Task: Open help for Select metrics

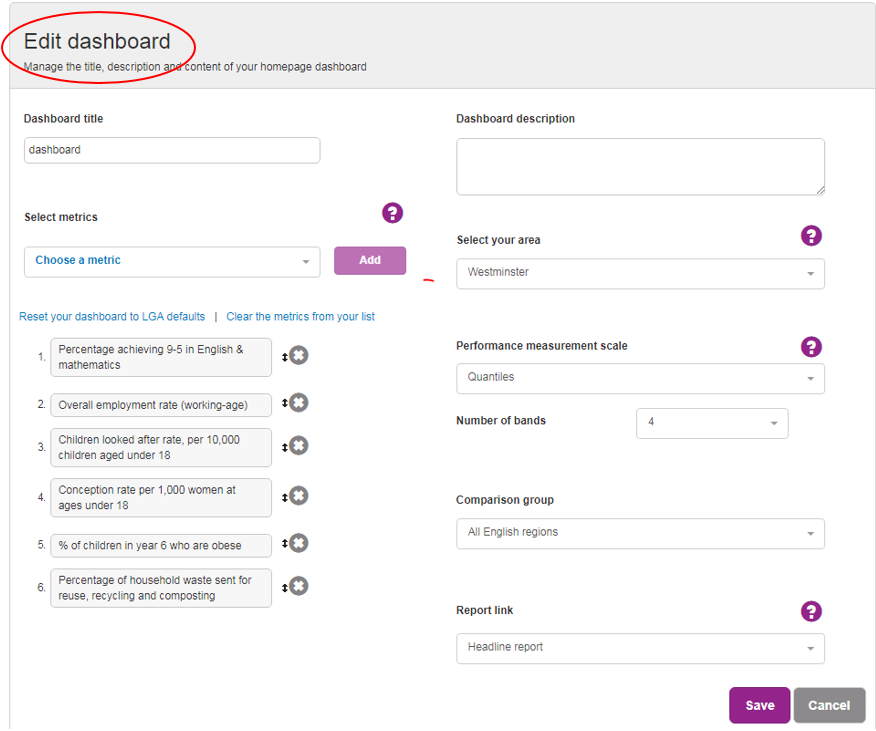Action: pos(392,213)
